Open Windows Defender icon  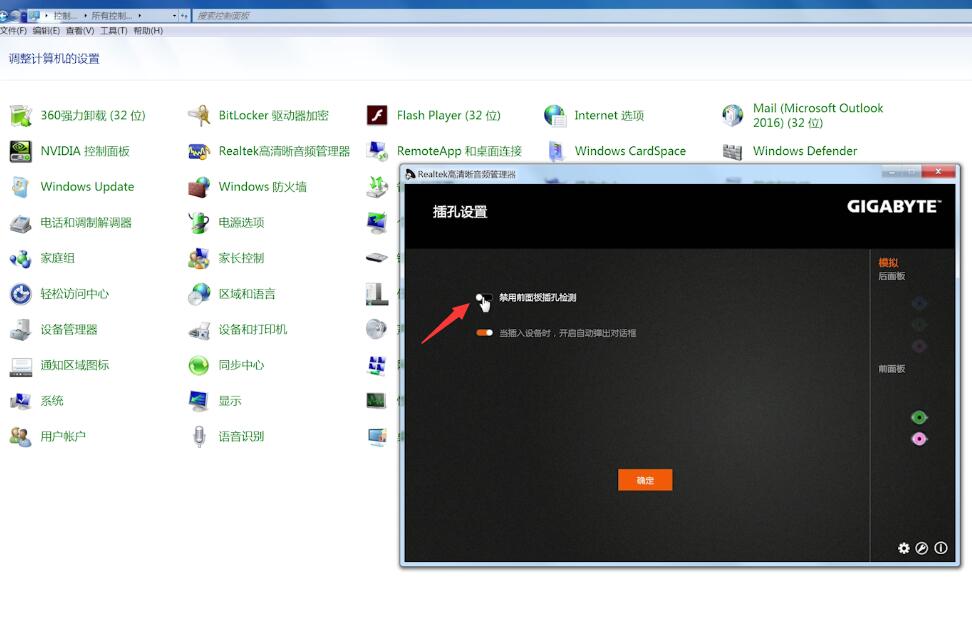[733, 151]
